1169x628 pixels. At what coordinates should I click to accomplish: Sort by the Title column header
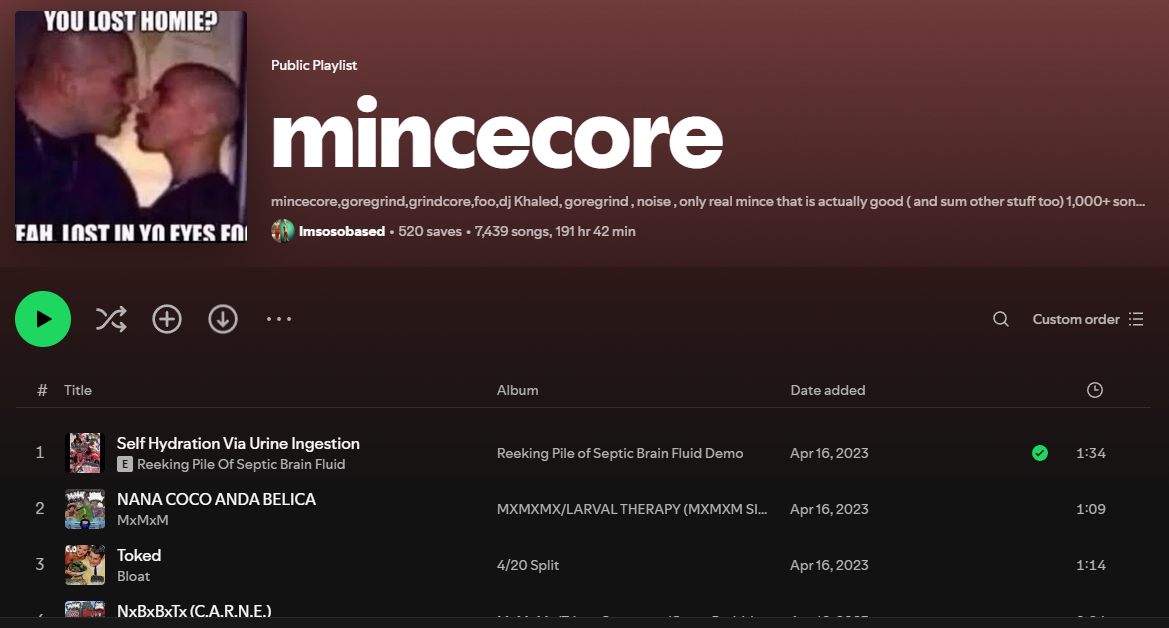[x=78, y=390]
